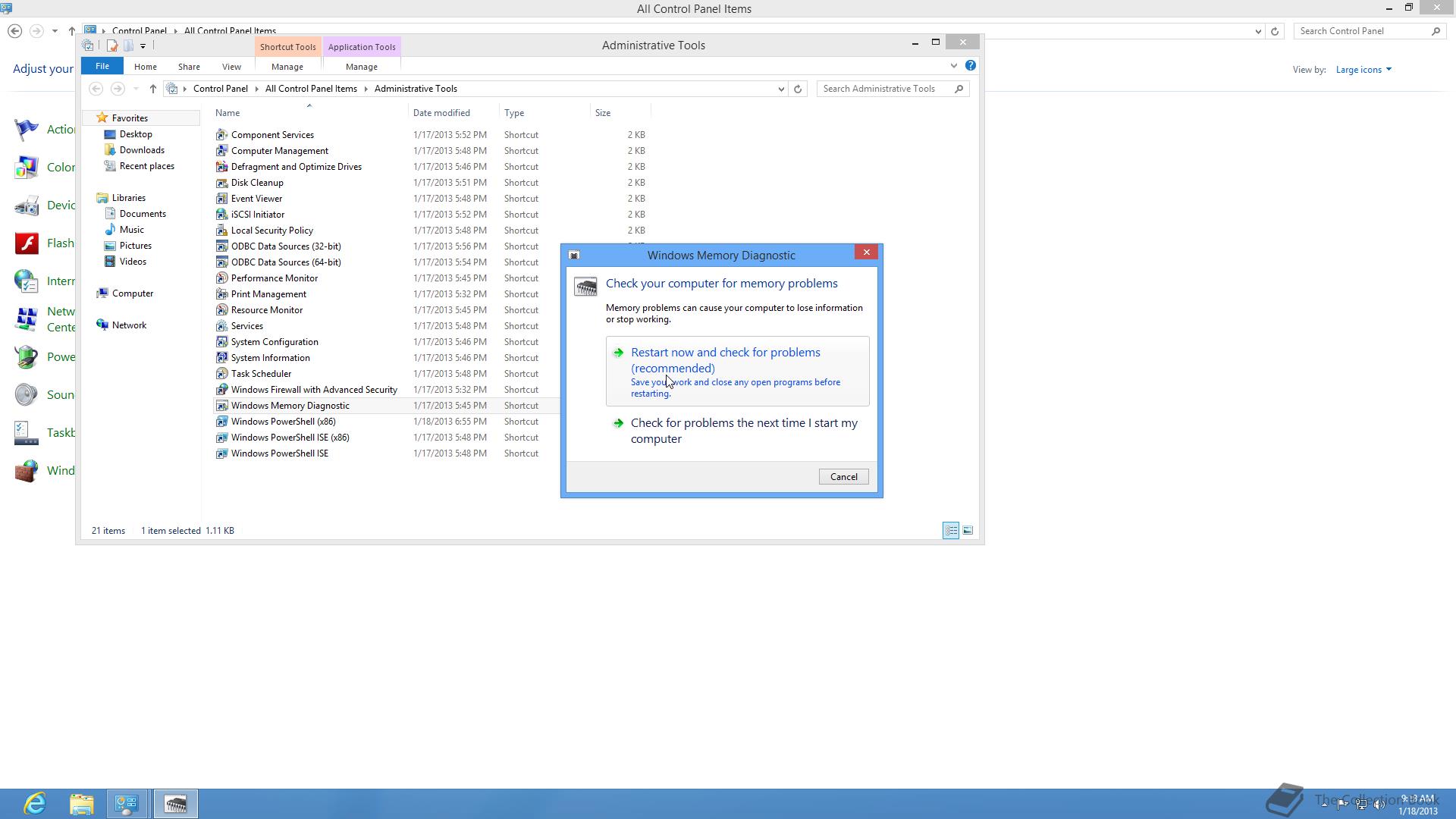Screen dimensions: 1456x819
Task: Click the Control Panel taskbar button
Action: [127, 804]
